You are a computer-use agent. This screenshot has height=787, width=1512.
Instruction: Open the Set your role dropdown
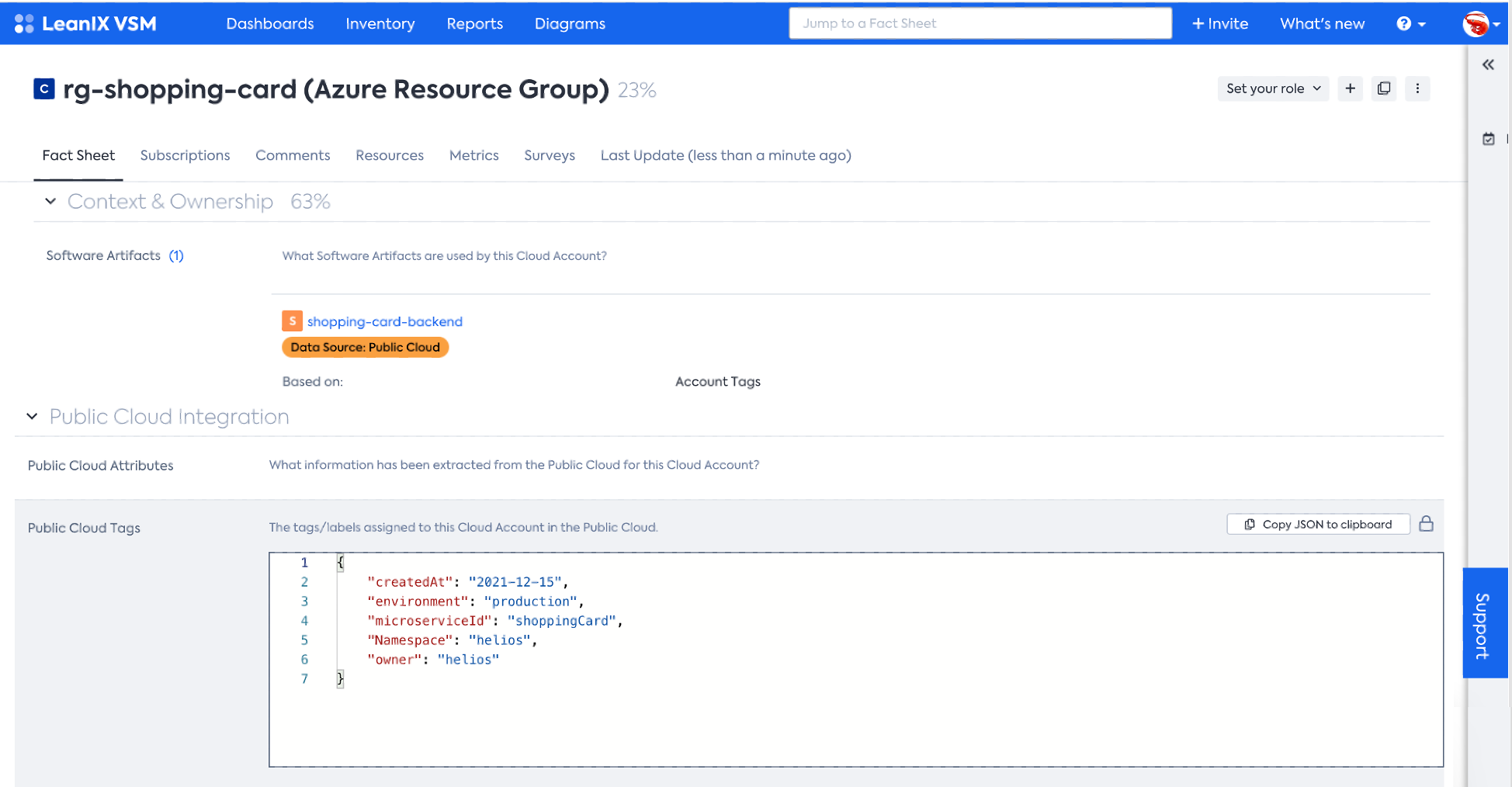pyautogui.click(x=1273, y=88)
